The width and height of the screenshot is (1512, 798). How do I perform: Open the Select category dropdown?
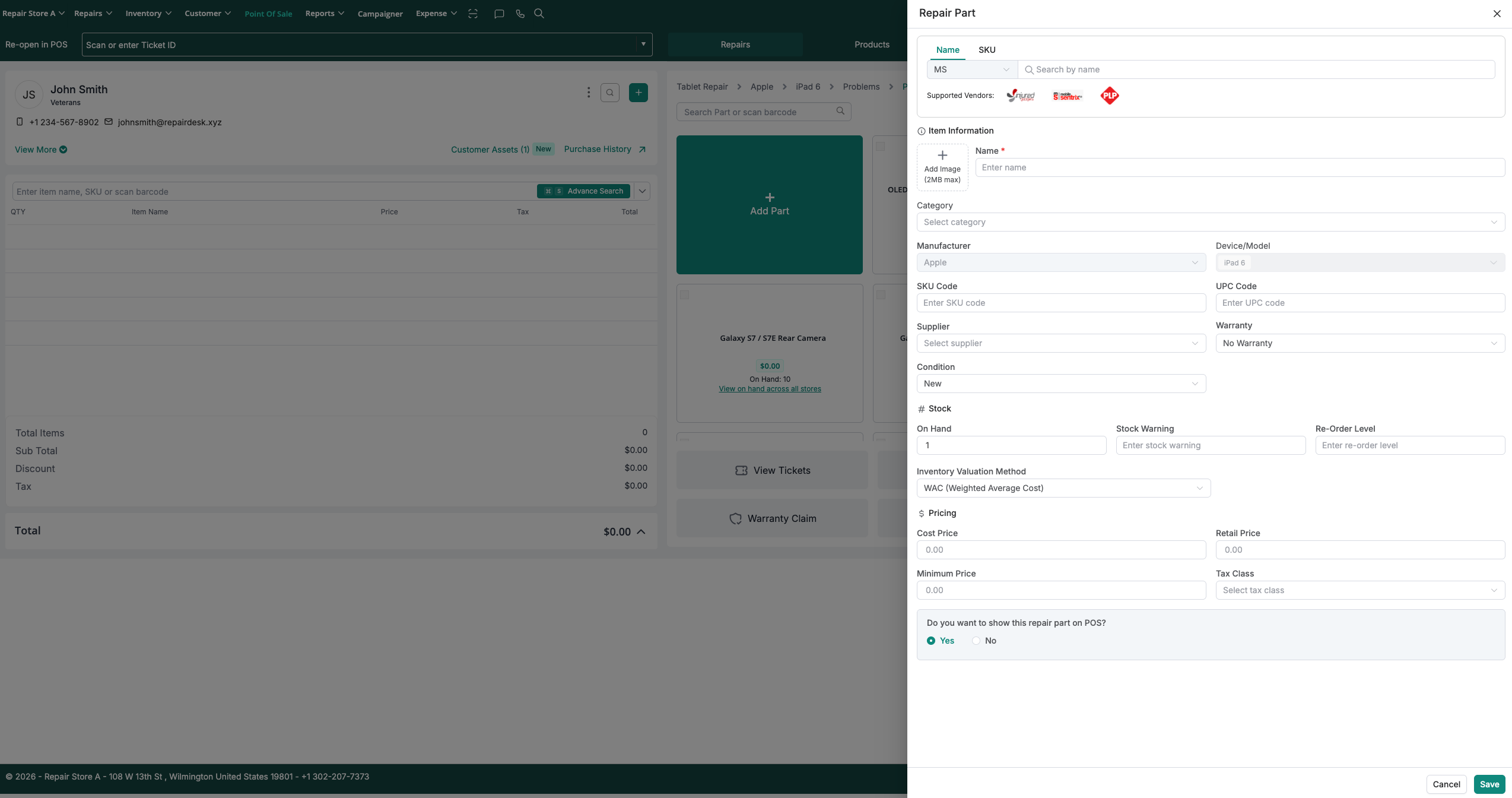(1210, 222)
